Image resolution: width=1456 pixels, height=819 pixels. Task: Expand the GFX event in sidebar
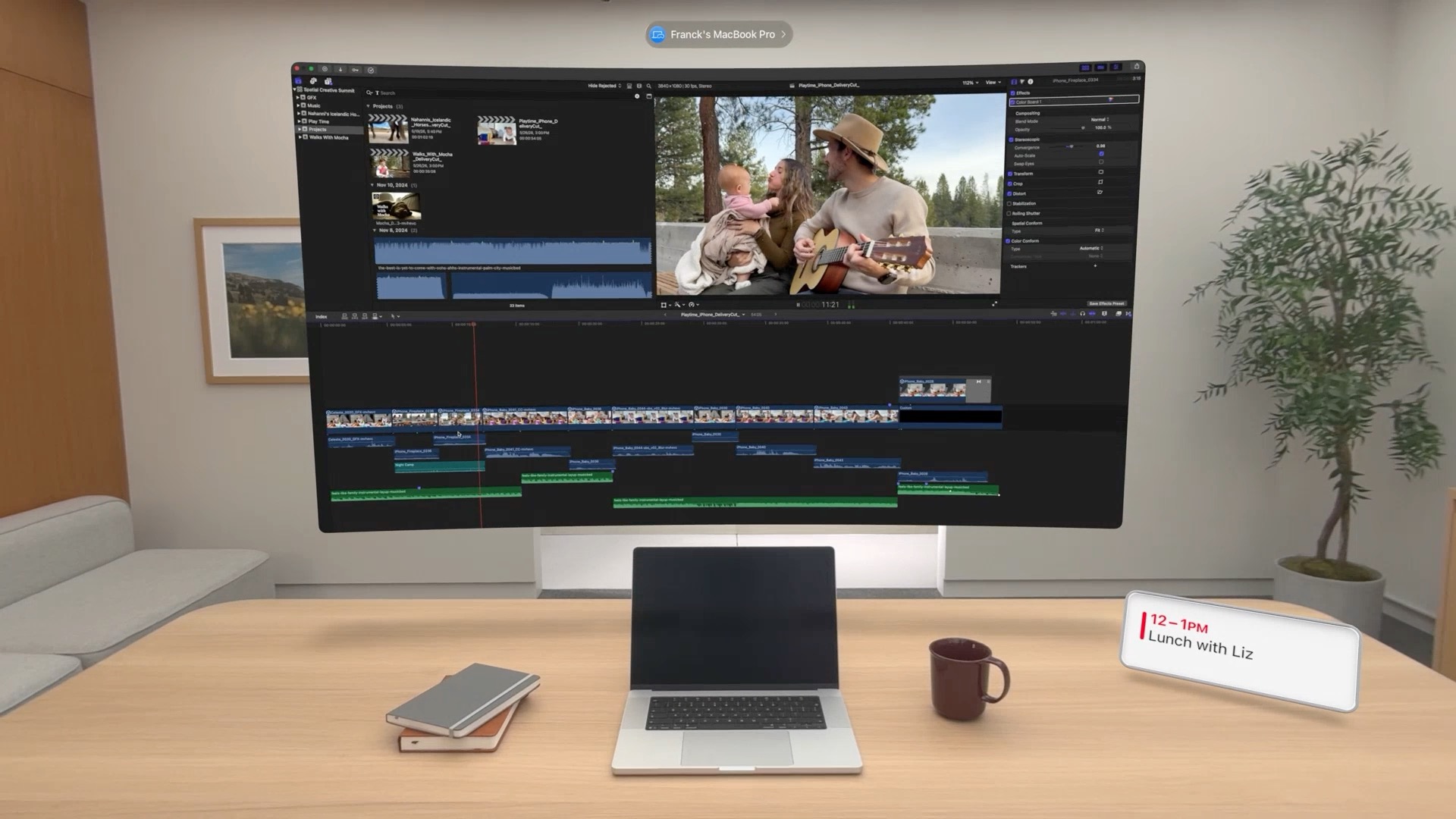(x=298, y=98)
